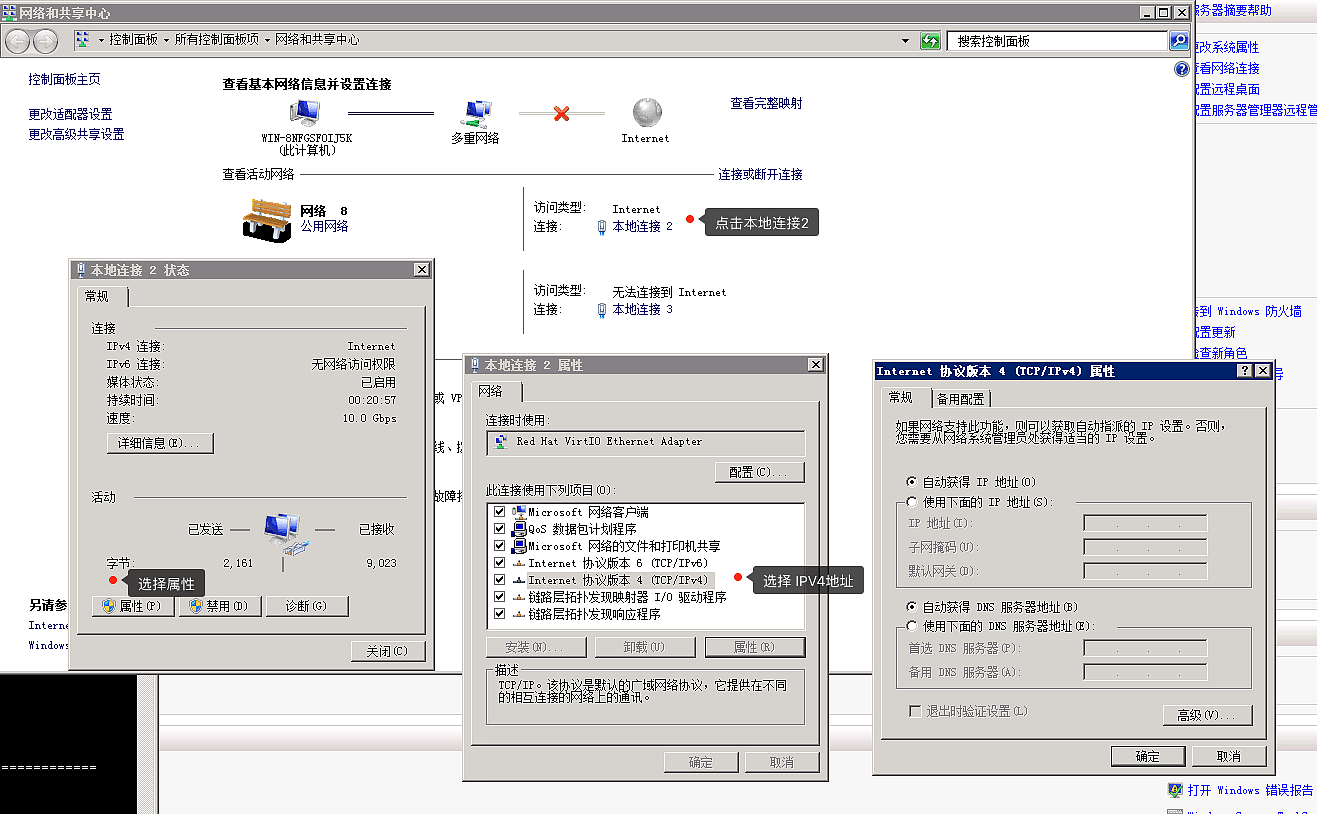This screenshot has width=1317, height=814.
Task: Click the park bench network icon
Action: (x=267, y=219)
